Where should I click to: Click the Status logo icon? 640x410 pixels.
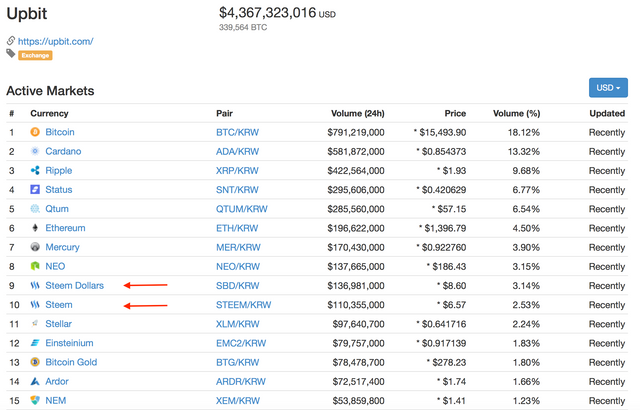[35, 189]
